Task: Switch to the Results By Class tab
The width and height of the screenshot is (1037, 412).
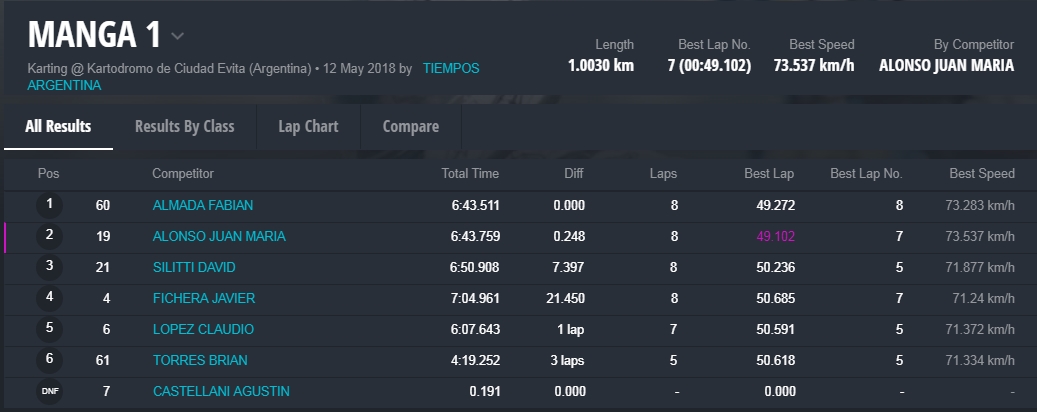Action: point(184,127)
